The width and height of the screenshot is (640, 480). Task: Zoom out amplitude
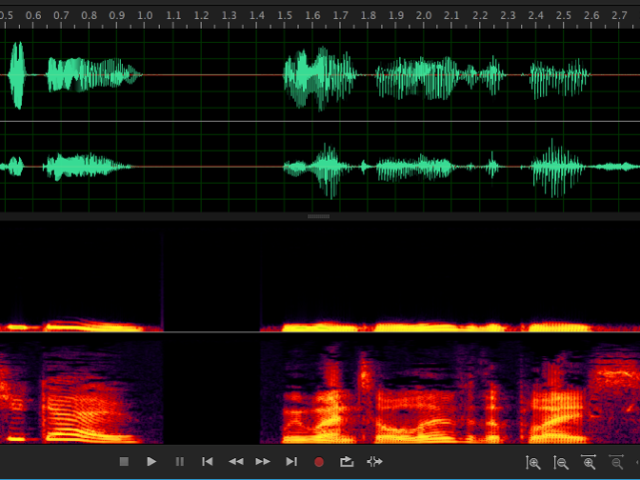(562, 463)
